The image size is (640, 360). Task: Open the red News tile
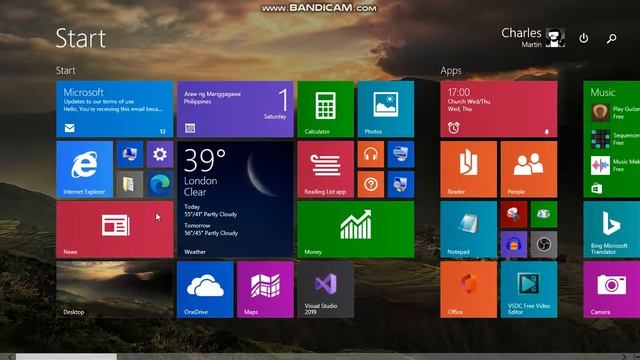click(115, 229)
